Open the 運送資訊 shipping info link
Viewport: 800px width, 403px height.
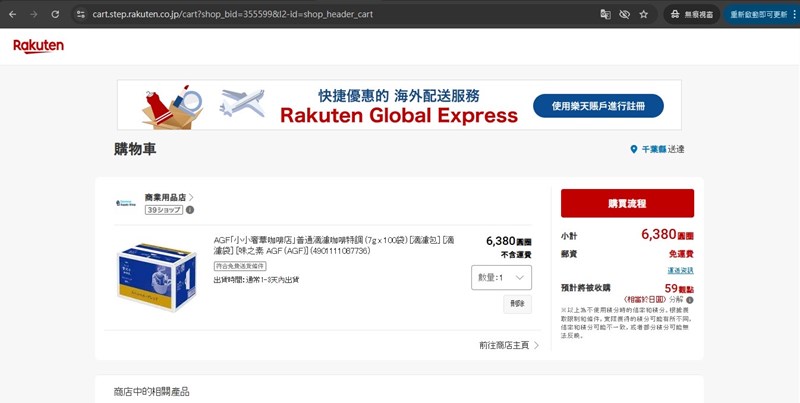pos(680,270)
